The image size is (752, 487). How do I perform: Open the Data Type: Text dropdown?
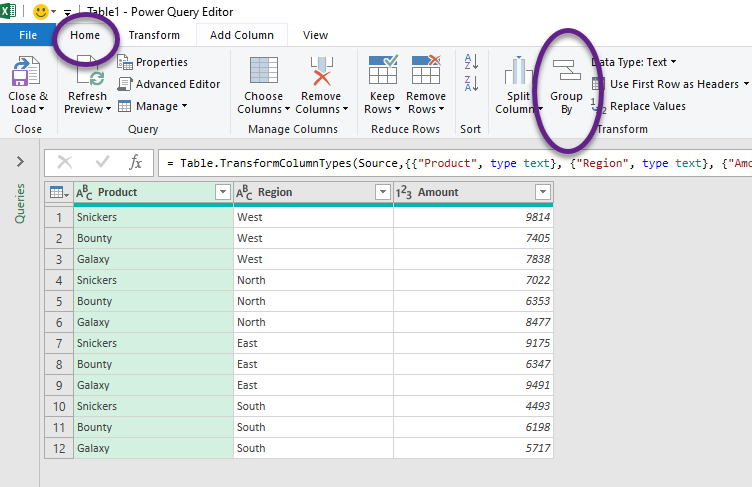[634, 62]
